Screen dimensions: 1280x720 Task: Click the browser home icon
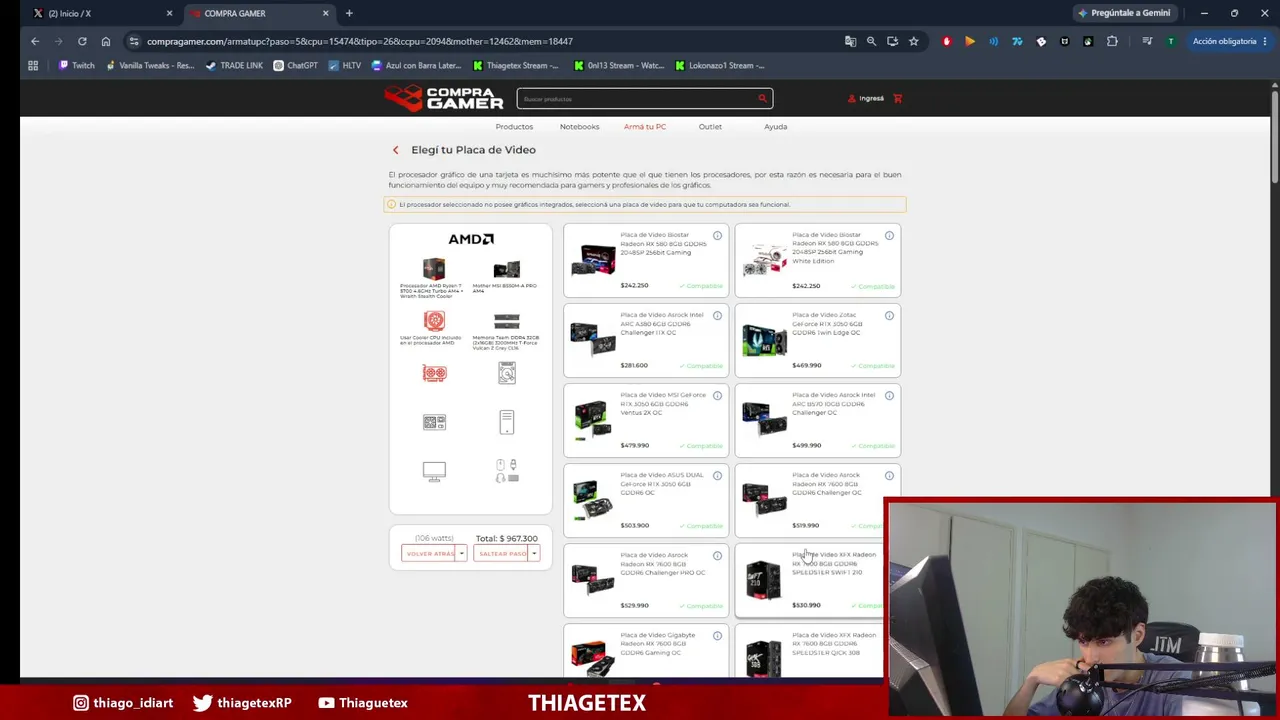(106, 41)
